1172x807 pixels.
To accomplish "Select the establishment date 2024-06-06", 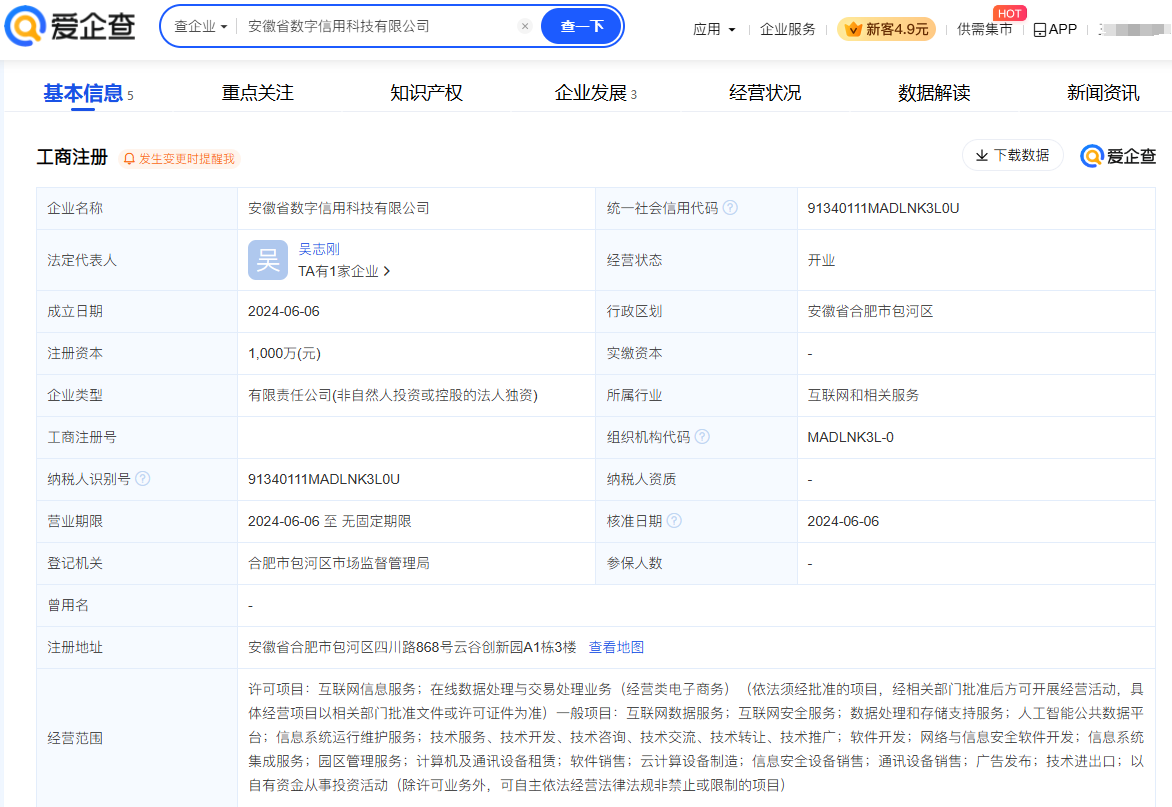I will (x=283, y=311).
